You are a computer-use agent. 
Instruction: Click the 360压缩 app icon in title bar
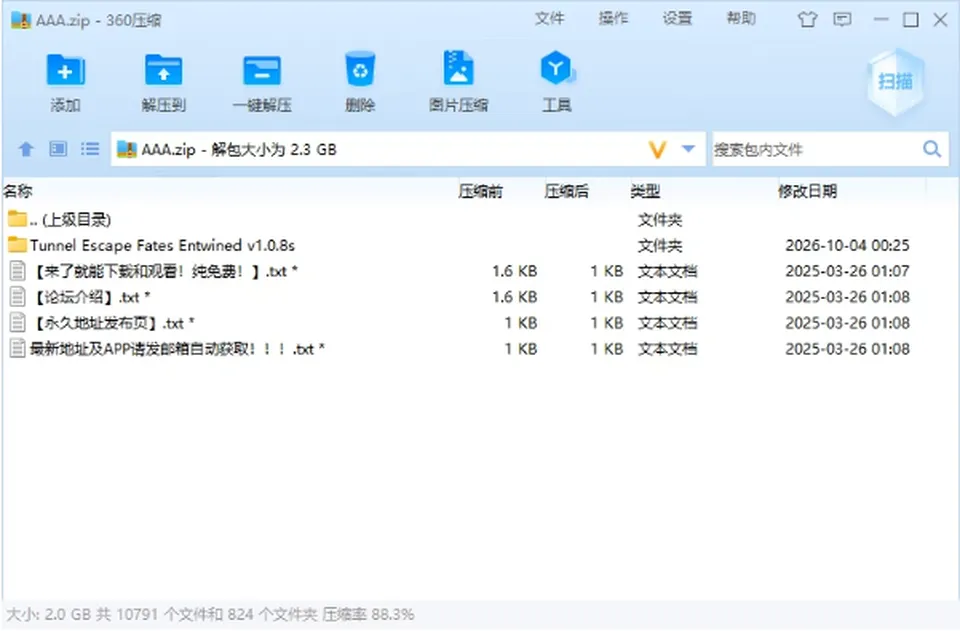click(x=21, y=20)
